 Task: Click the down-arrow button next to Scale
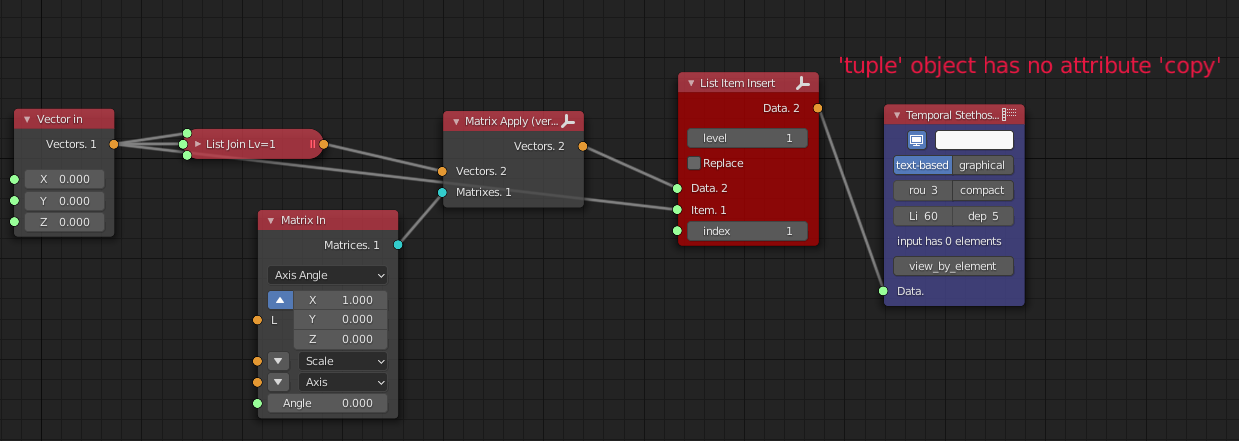[x=279, y=361]
